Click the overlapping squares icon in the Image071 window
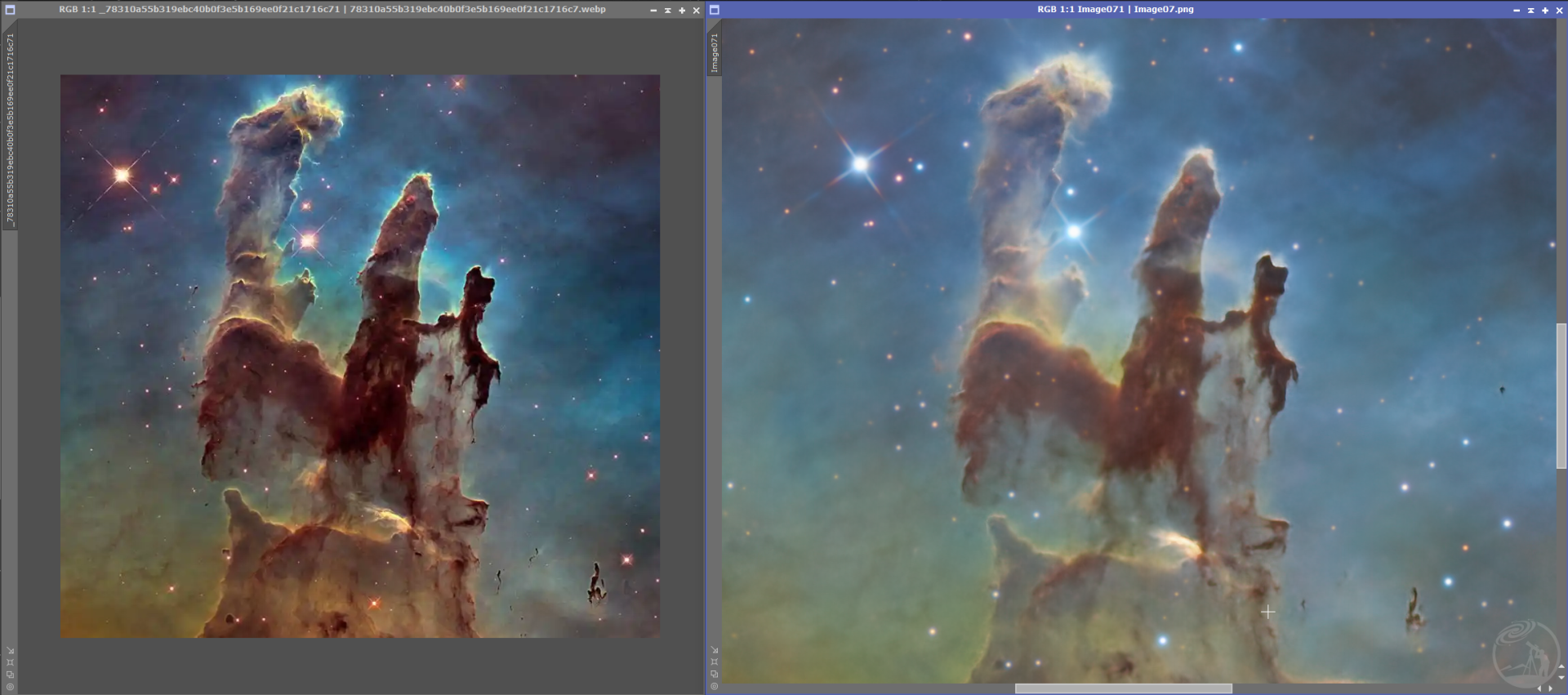The width and height of the screenshot is (1568, 695). click(715, 675)
